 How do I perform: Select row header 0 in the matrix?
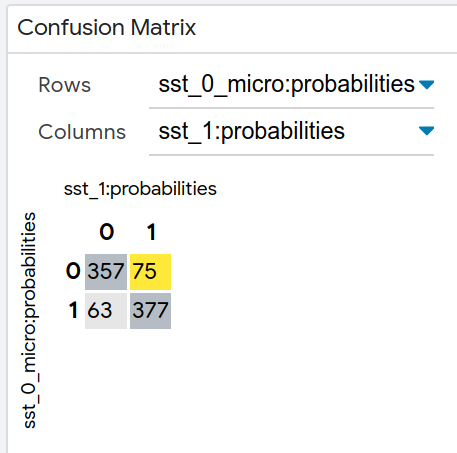pos(73,271)
